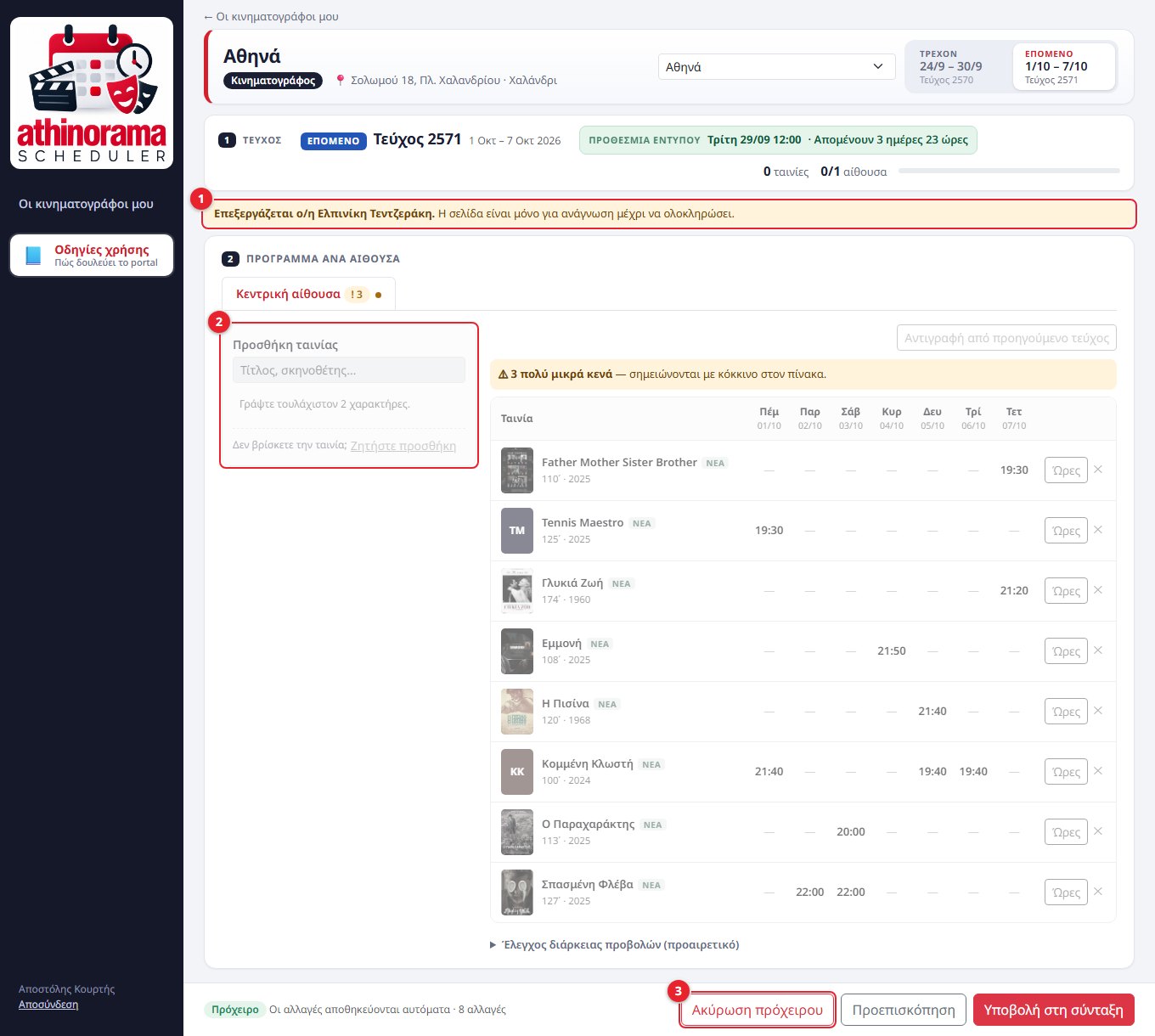The image size is (1155, 1036).
Task: Click the blue book icon for usage guides
Action: 33,256
